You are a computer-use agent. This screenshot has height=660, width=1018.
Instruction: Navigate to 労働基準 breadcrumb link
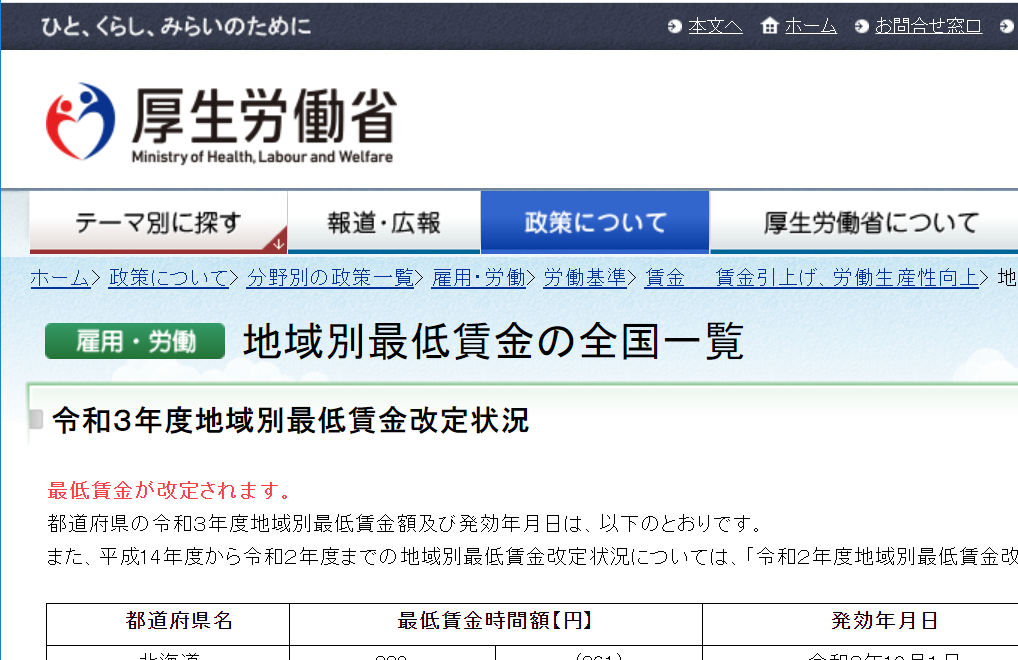[x=585, y=278]
